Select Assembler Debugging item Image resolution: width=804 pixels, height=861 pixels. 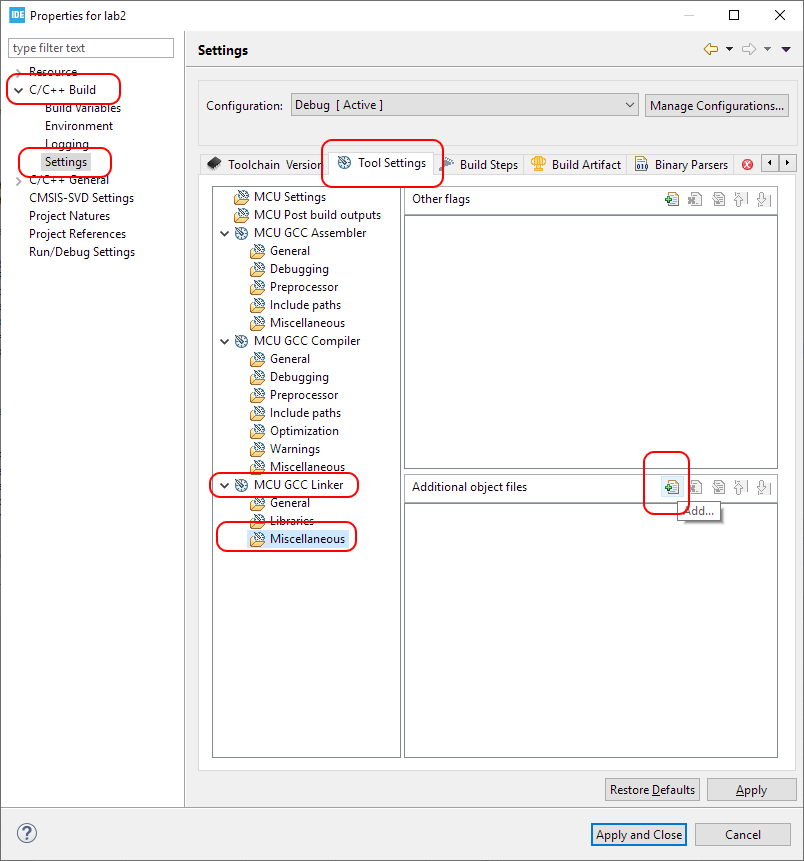tap(289, 269)
